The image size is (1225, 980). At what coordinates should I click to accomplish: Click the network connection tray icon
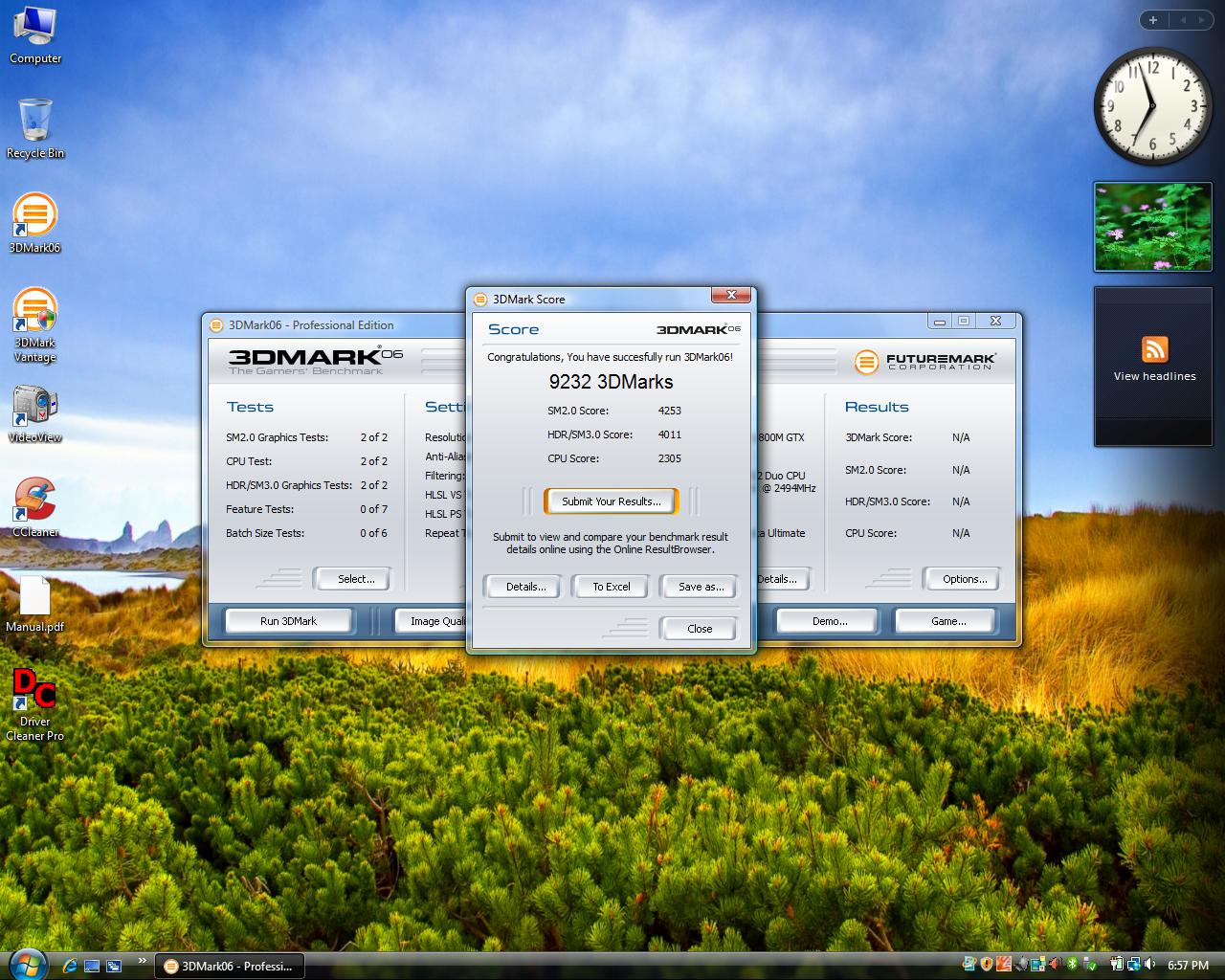click(x=1133, y=964)
